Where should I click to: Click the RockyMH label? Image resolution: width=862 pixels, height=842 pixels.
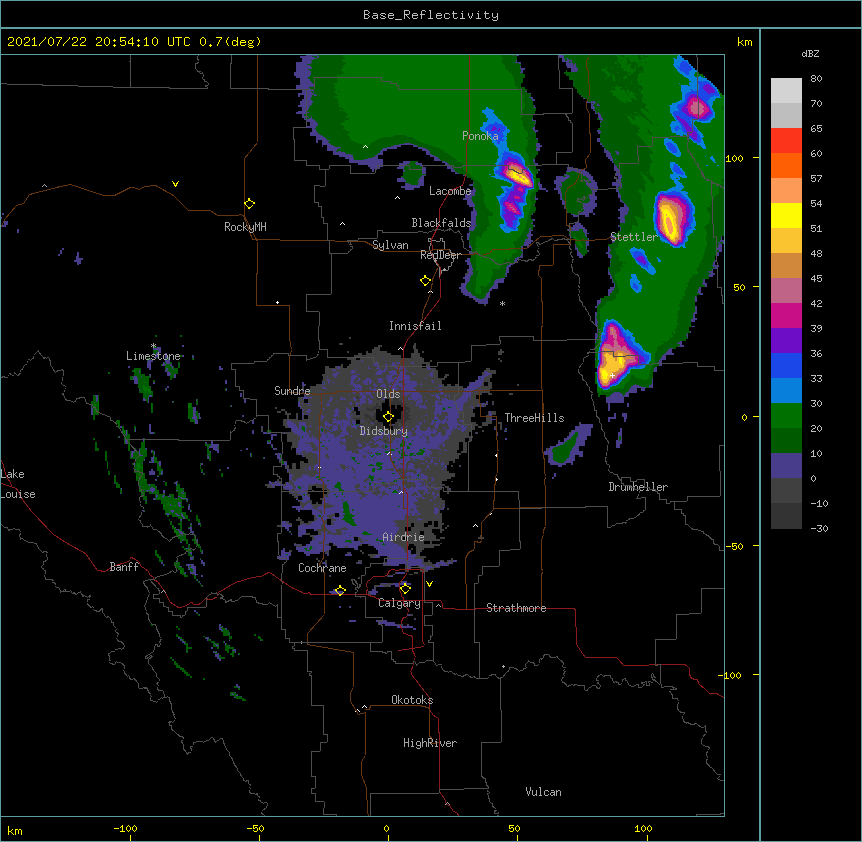pos(245,227)
